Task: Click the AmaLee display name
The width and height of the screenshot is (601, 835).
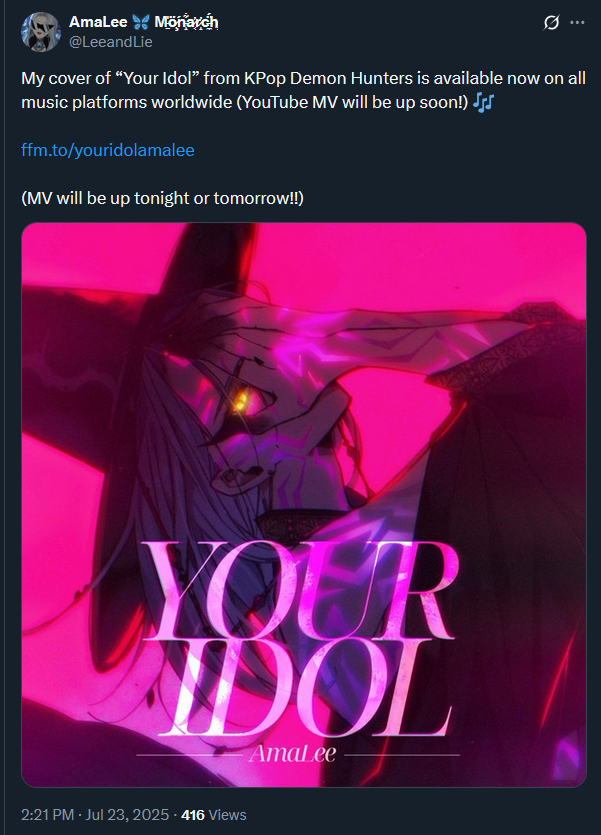Action: 98,22
